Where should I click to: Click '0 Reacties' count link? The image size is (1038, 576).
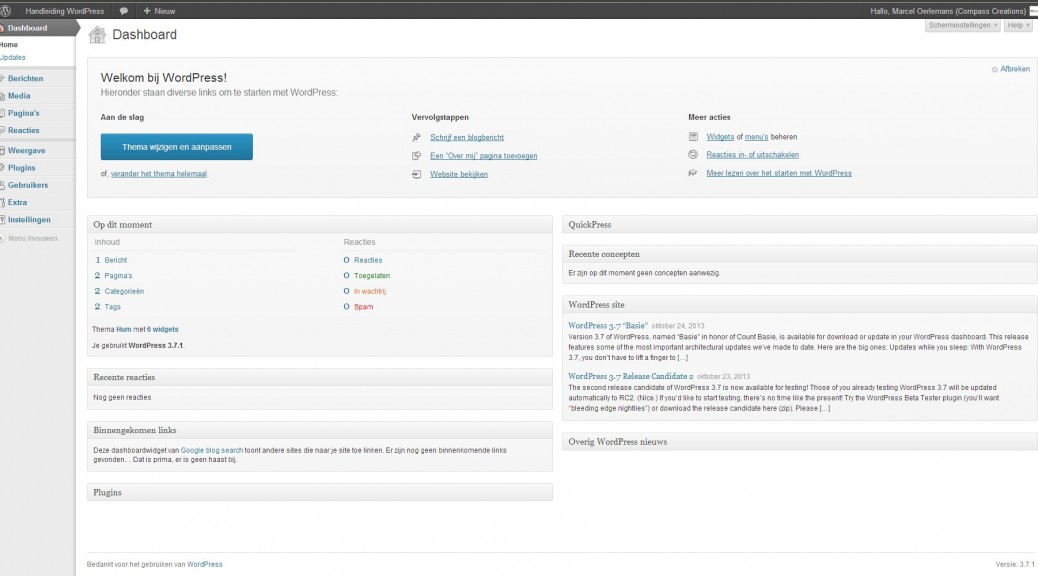tap(363, 260)
